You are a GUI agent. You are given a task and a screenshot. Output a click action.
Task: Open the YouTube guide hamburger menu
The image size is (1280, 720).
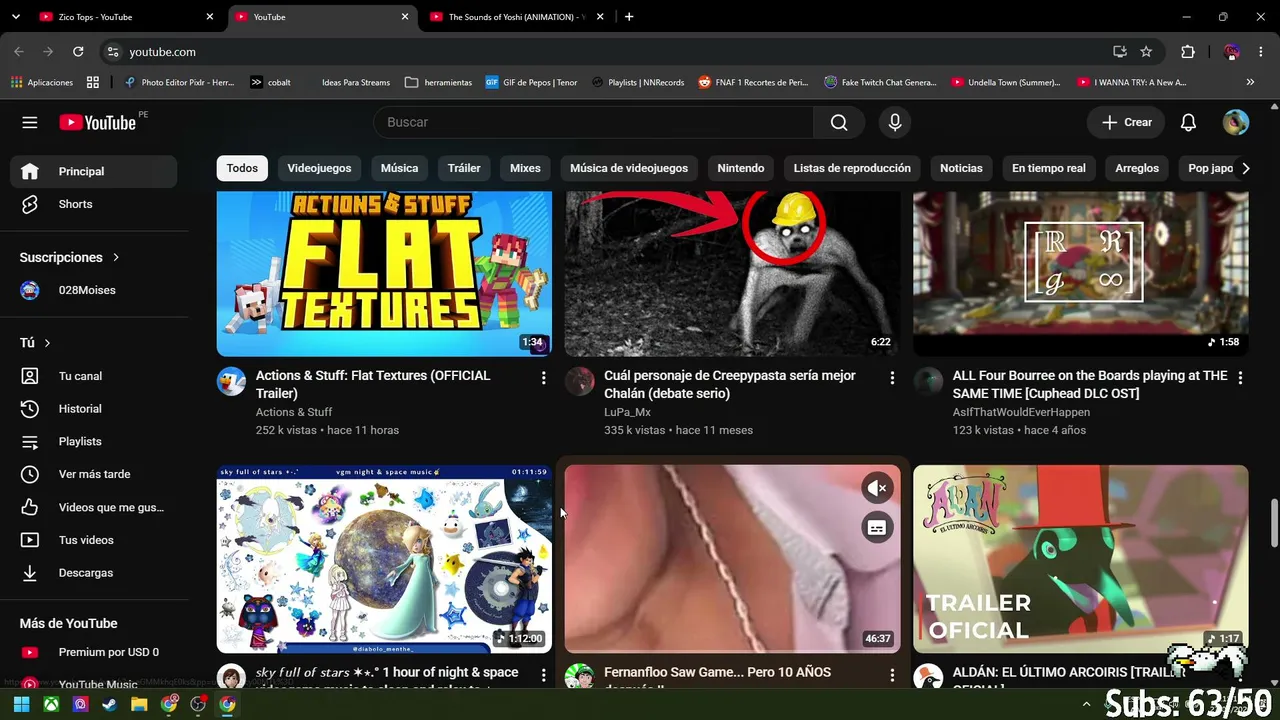click(30, 122)
